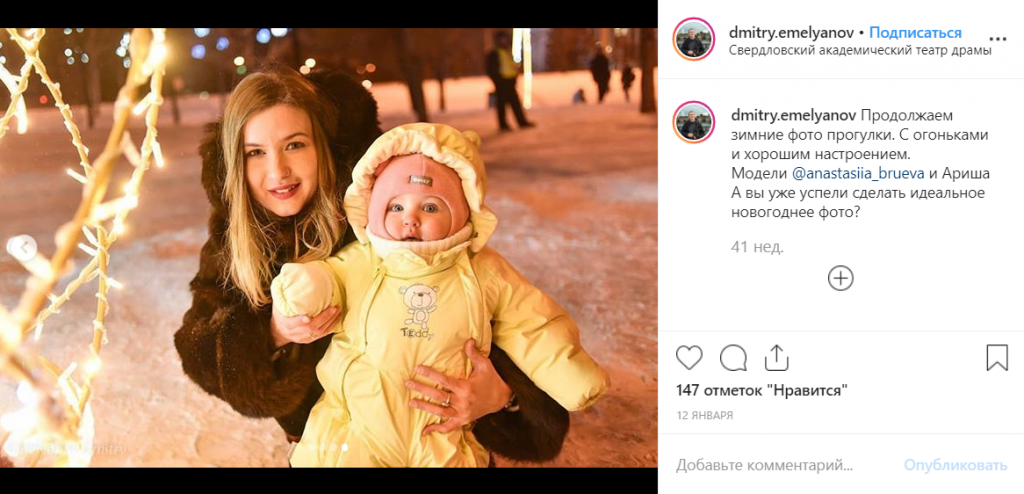1024x494 pixels.
Task: Click dmitry.emelyanov username in the caption
Action: (792, 116)
